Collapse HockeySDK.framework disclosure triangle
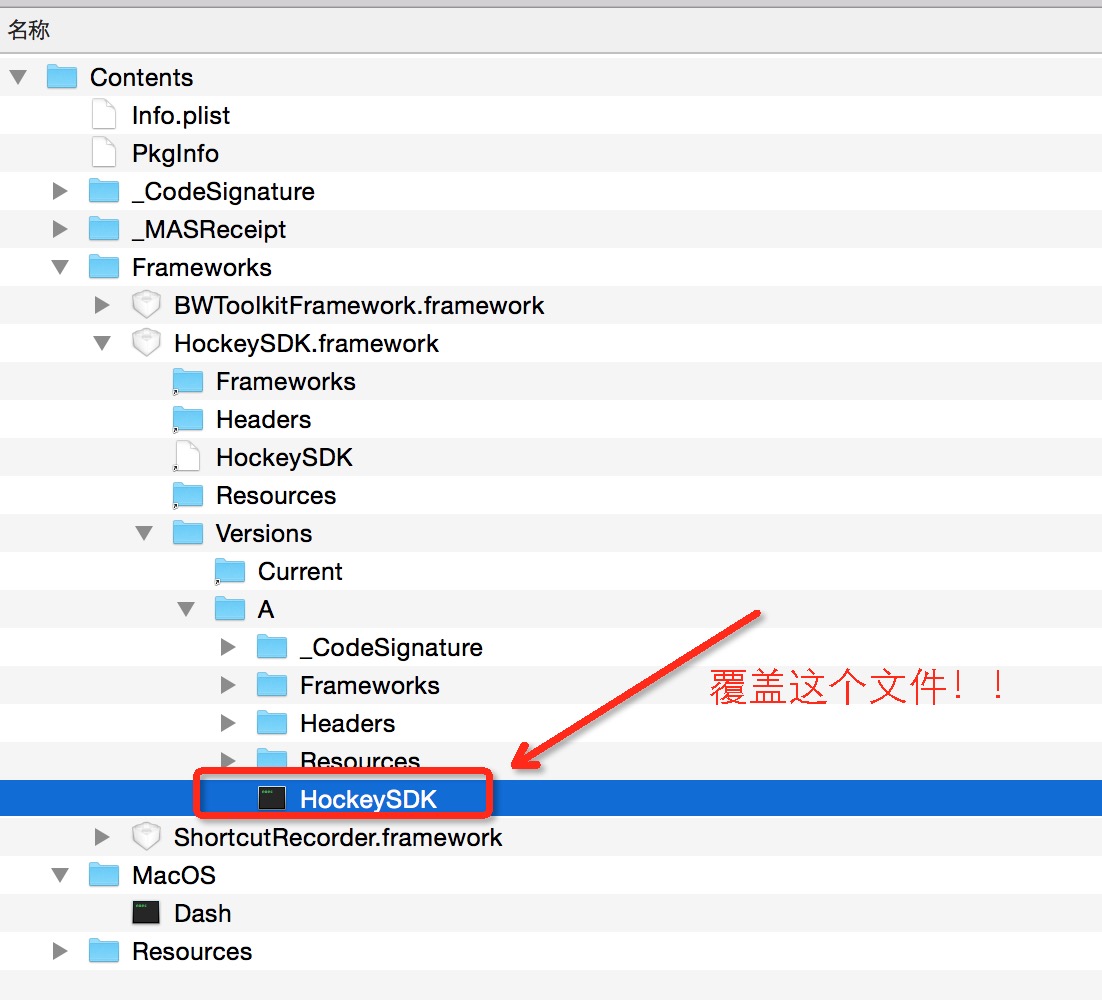 click(x=103, y=343)
